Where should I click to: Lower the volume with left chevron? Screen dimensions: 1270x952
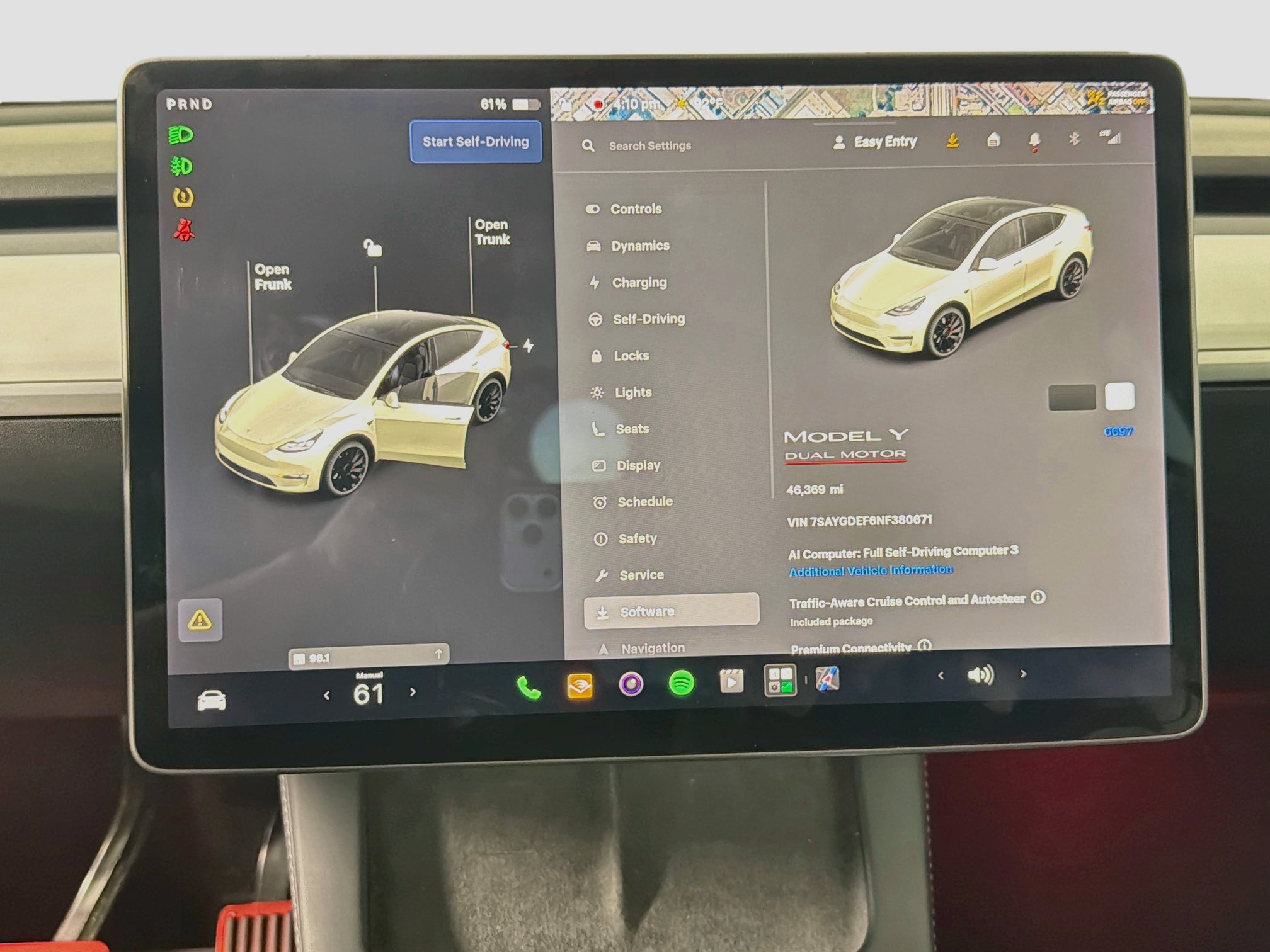[941, 676]
